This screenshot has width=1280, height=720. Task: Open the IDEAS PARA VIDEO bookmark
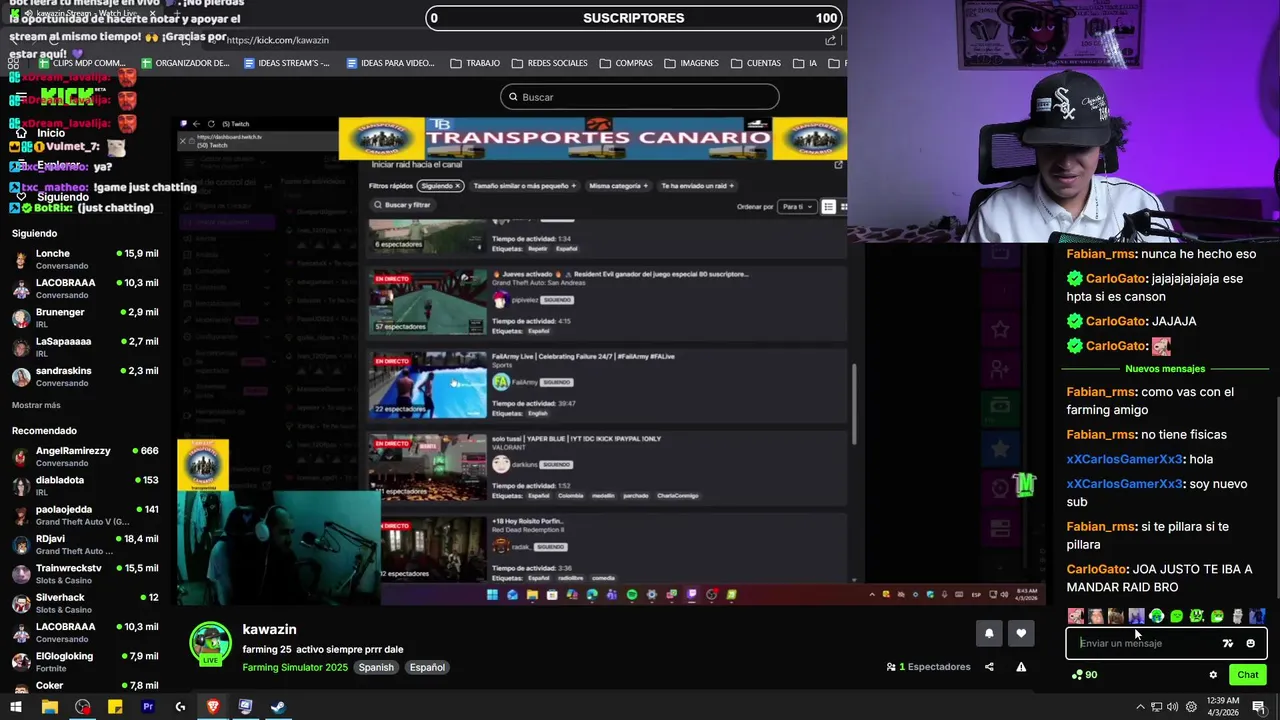pos(390,63)
